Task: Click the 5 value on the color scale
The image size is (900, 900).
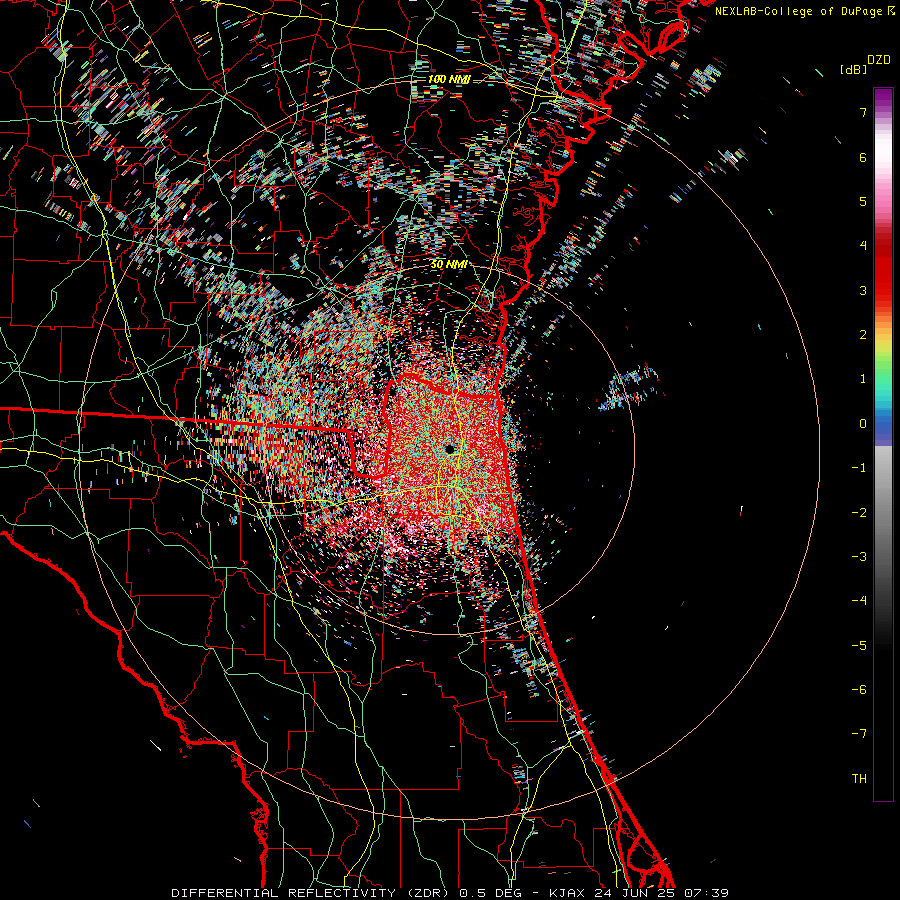Action: click(863, 201)
